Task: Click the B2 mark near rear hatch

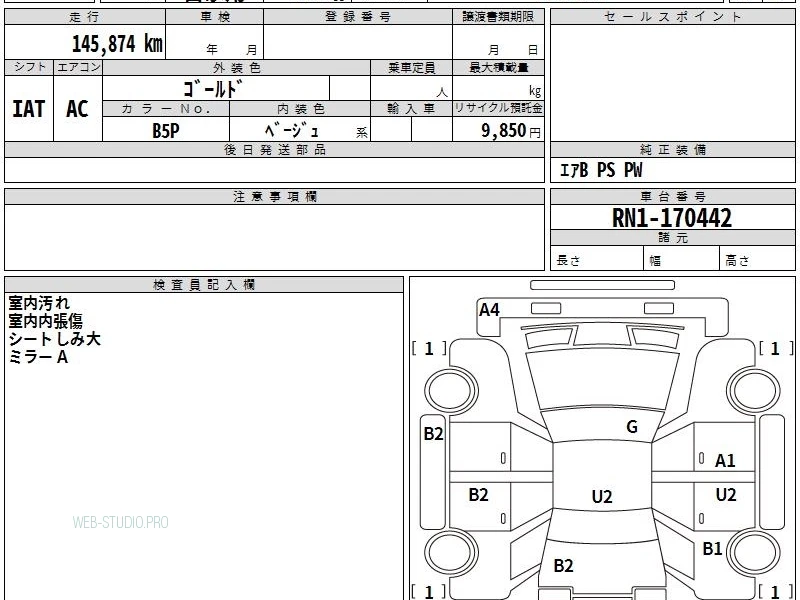Action: pyautogui.click(x=563, y=565)
